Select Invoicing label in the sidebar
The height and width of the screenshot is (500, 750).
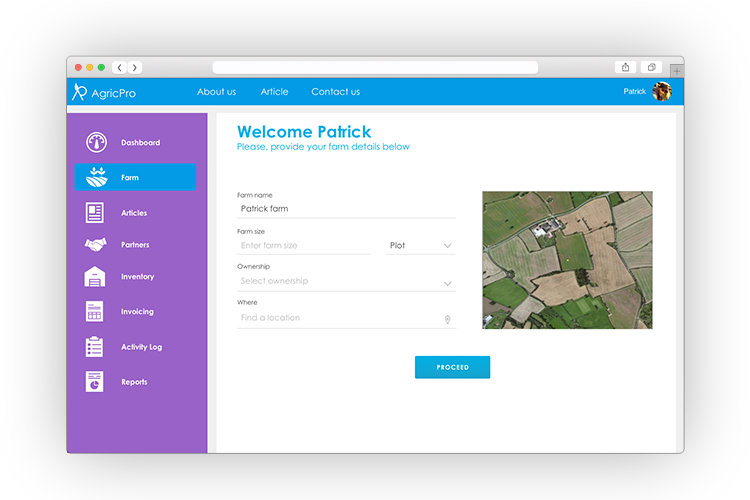137,311
